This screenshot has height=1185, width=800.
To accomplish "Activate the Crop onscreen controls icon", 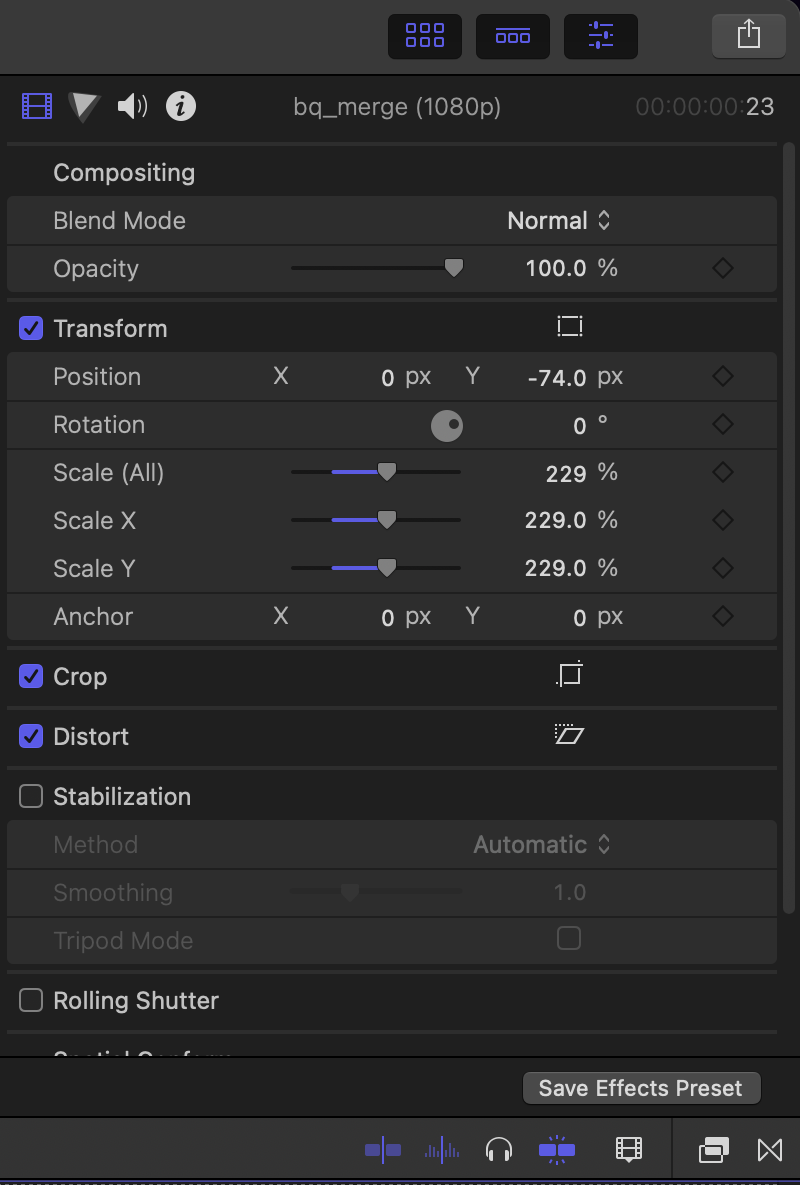I will click(x=570, y=674).
